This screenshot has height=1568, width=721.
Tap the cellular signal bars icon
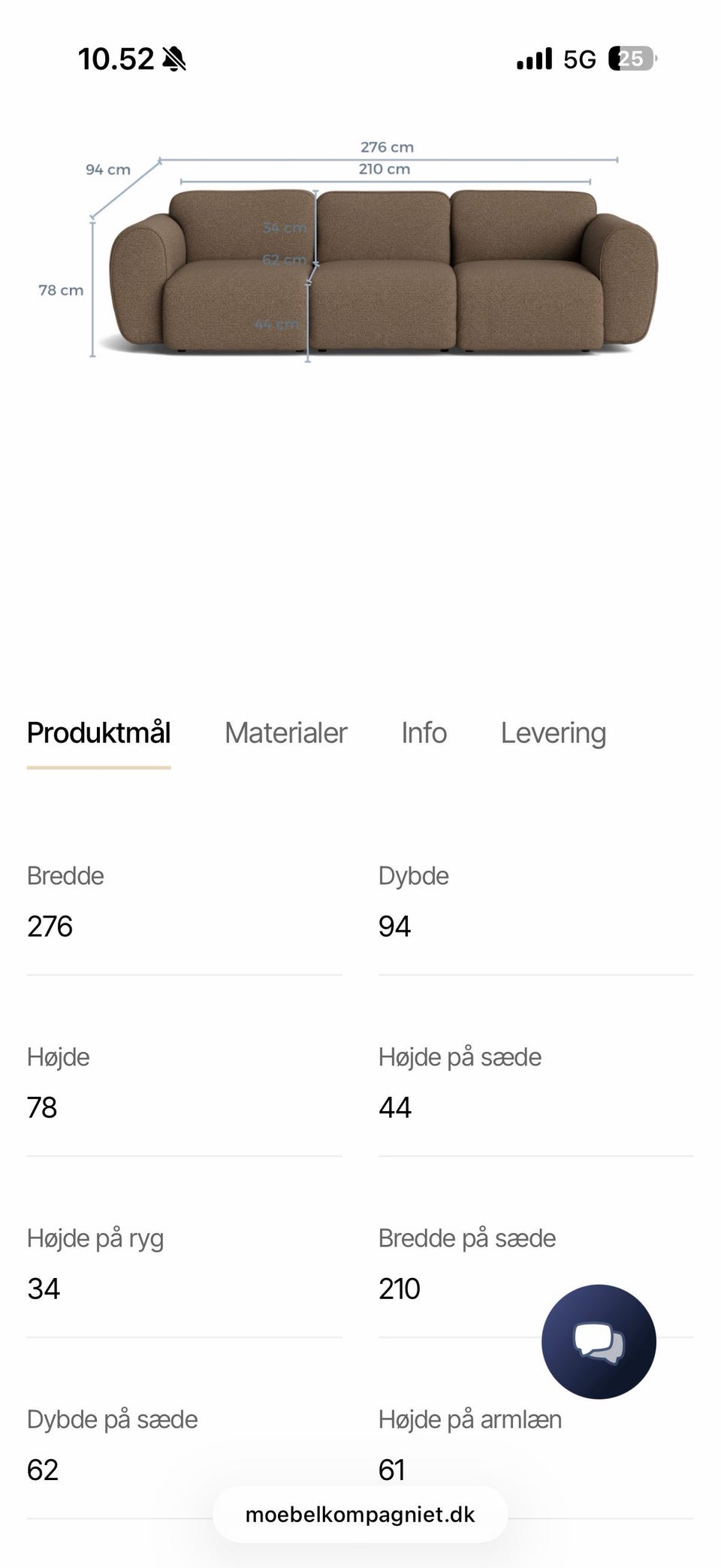[534, 59]
